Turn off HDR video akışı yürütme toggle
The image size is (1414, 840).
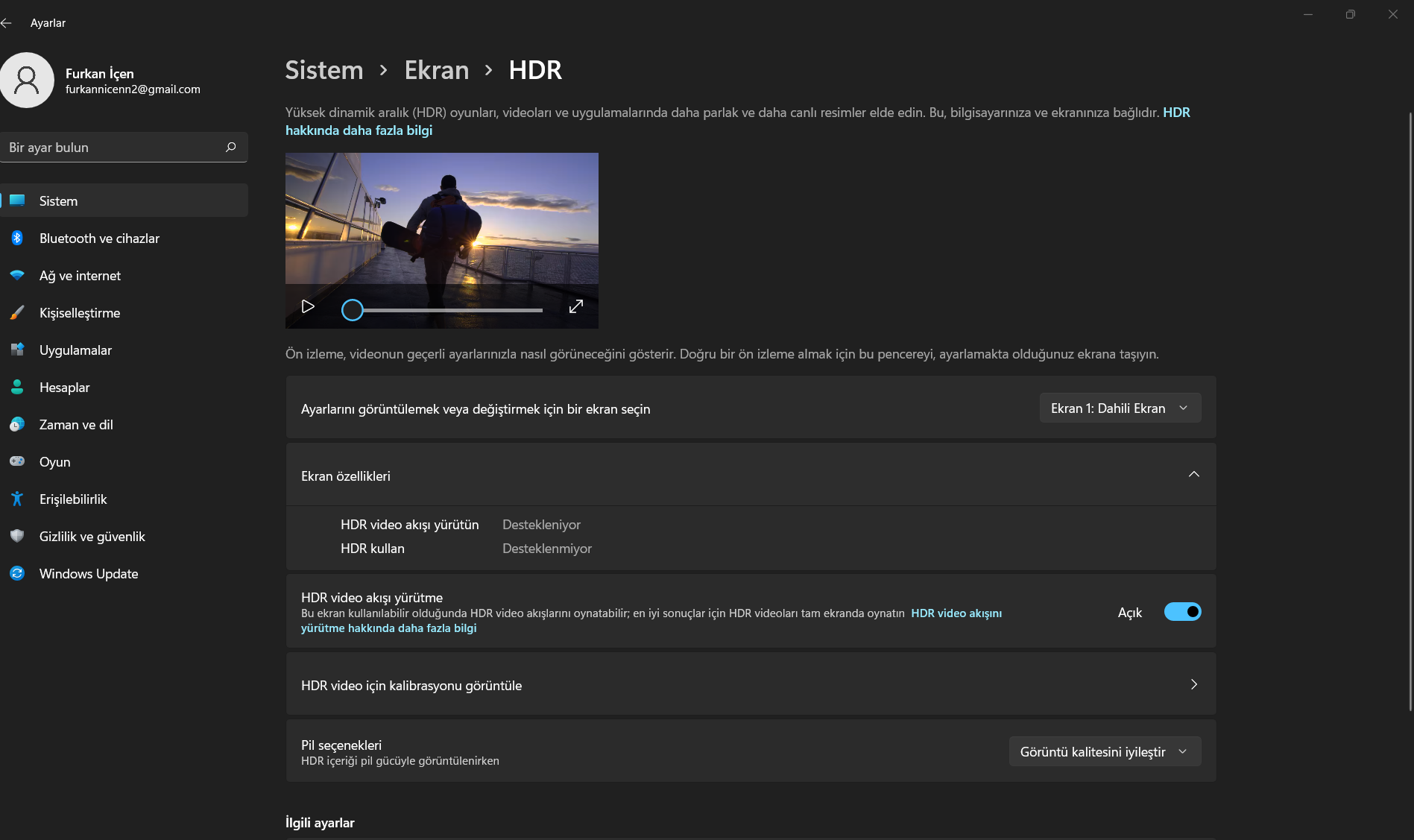point(1183,612)
